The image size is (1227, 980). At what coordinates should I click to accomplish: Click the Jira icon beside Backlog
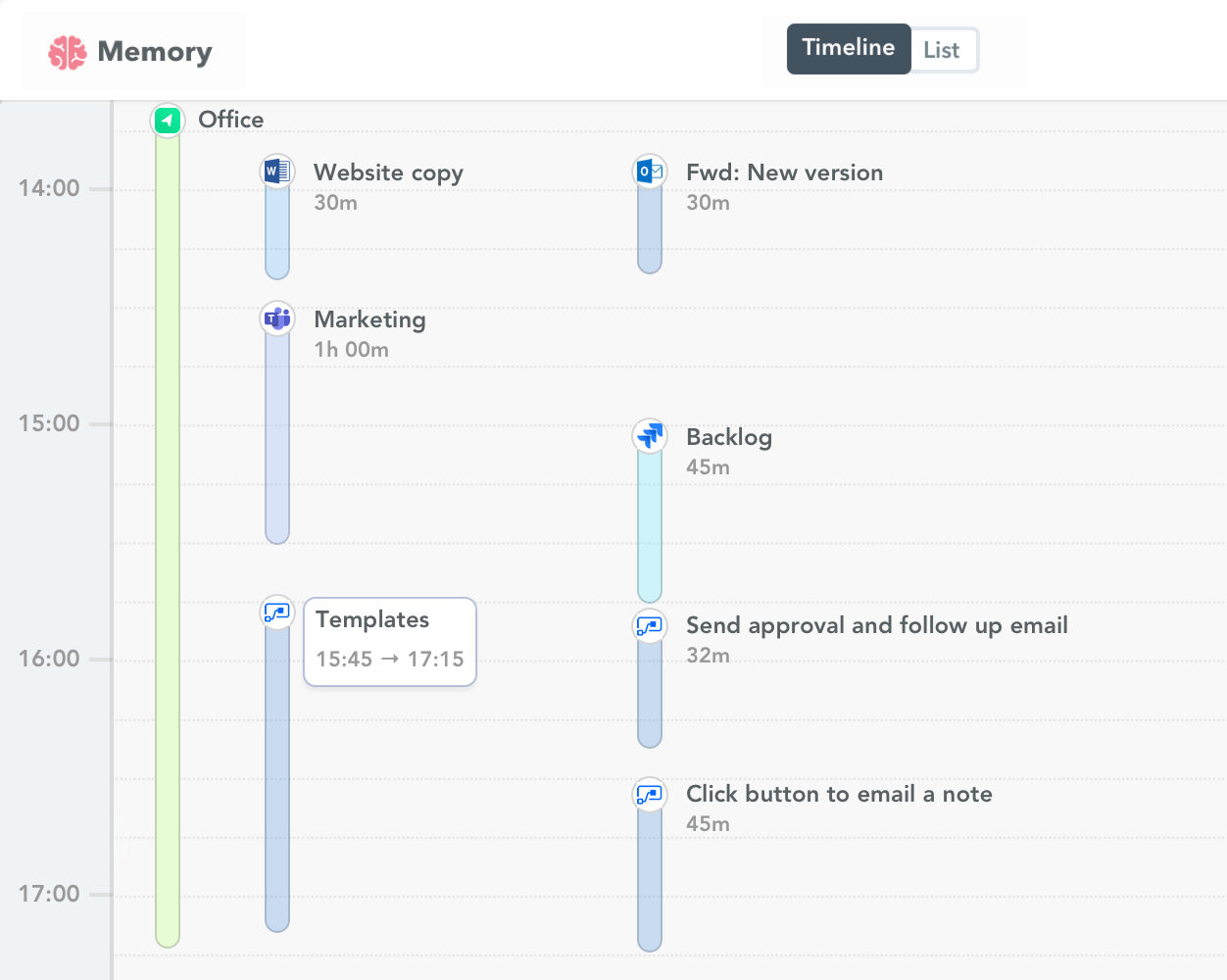[649, 435]
